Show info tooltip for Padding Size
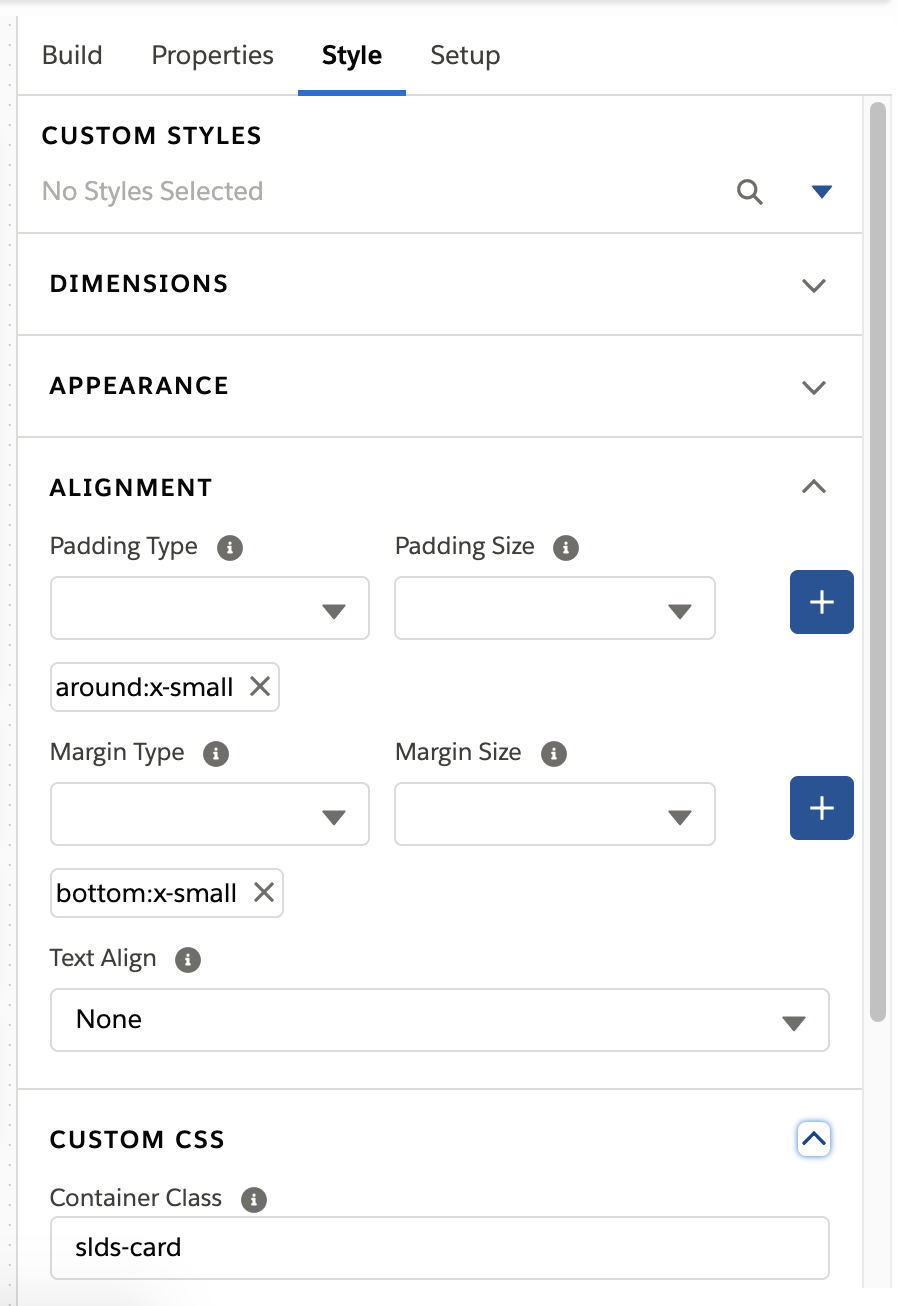The image size is (898, 1306). point(566,548)
